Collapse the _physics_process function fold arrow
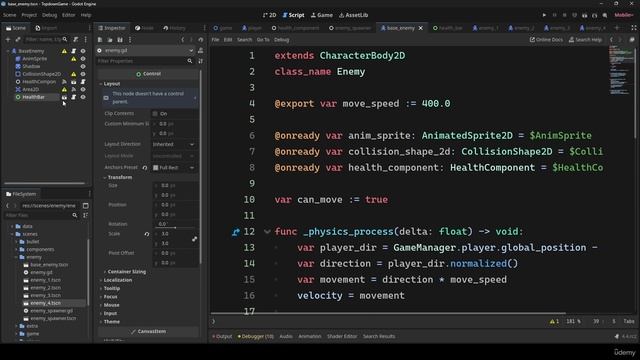This screenshot has width=640, height=360. pyautogui.click(x=267, y=232)
